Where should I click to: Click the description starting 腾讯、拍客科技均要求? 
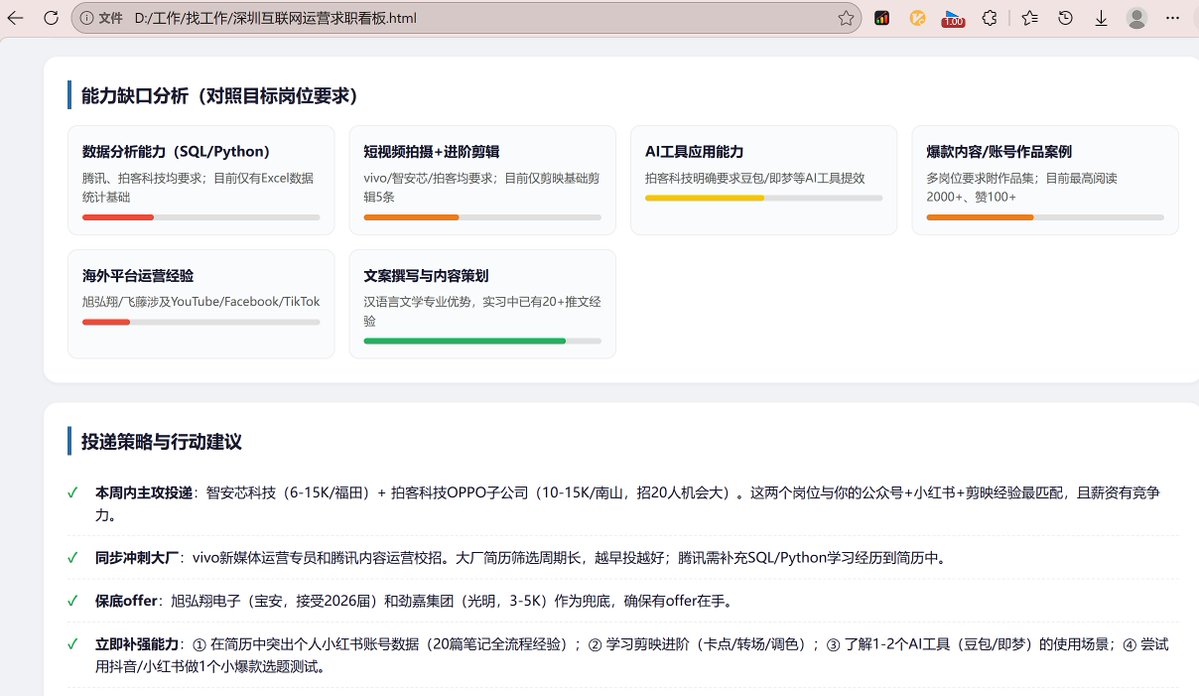[198, 187]
